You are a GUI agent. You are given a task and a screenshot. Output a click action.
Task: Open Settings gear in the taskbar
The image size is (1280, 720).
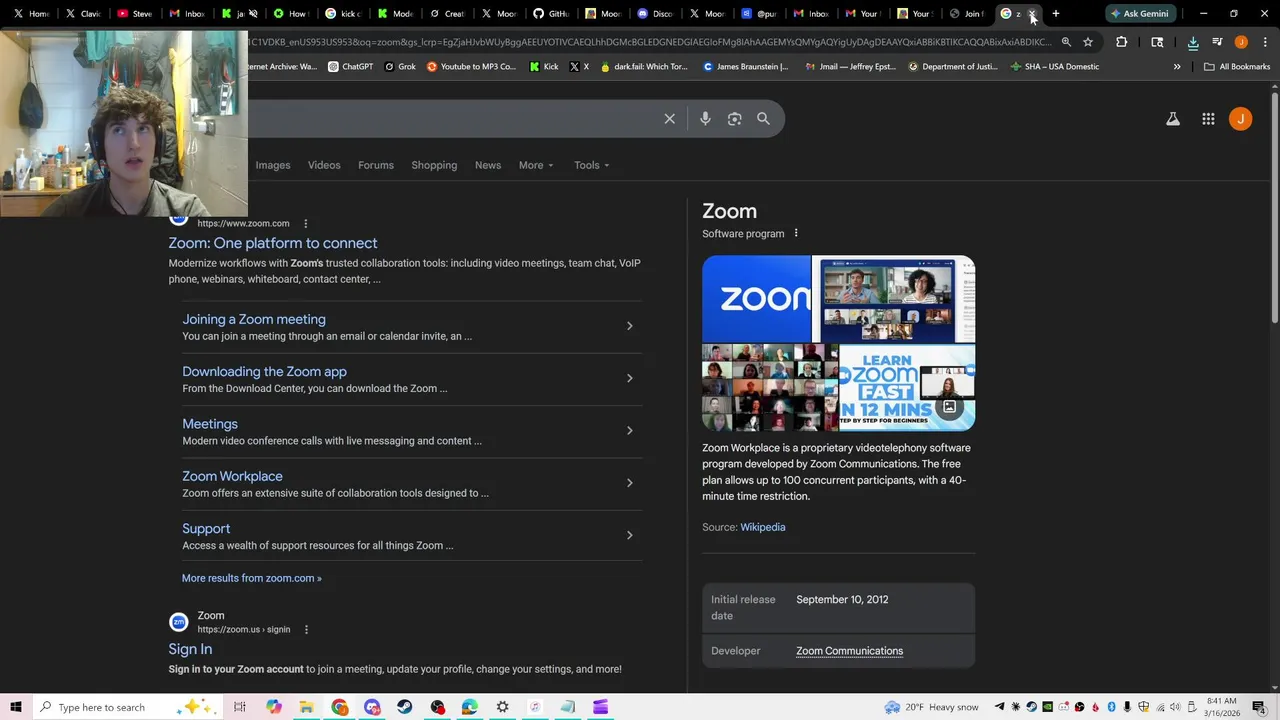pyautogui.click(x=502, y=707)
